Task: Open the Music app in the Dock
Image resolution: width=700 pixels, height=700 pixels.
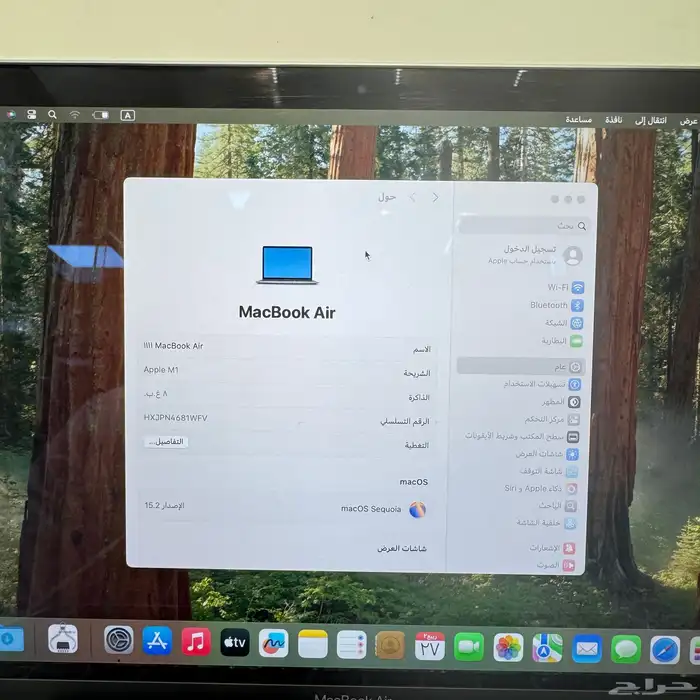Action: coord(196,642)
